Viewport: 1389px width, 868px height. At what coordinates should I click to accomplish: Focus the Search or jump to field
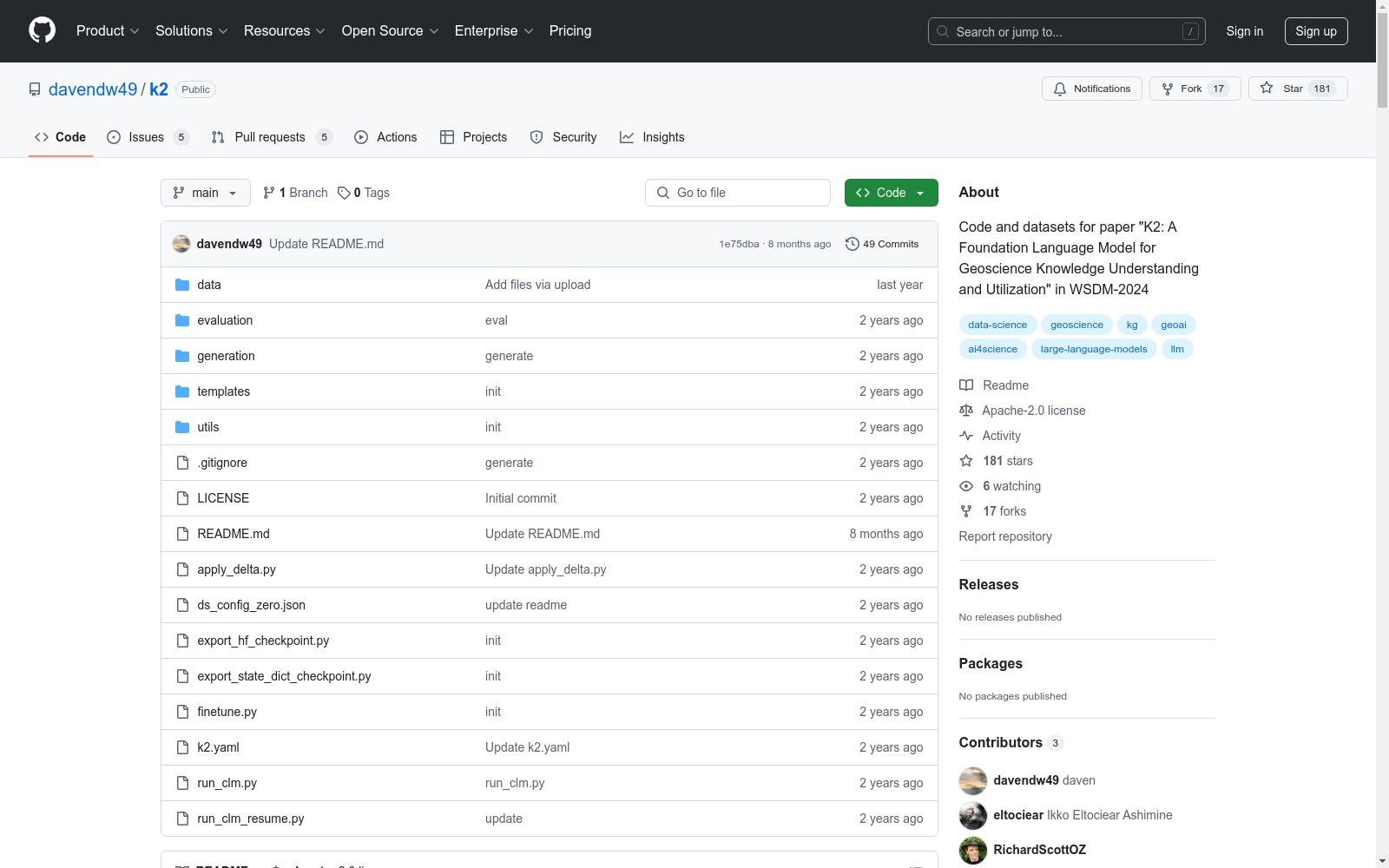1067,31
